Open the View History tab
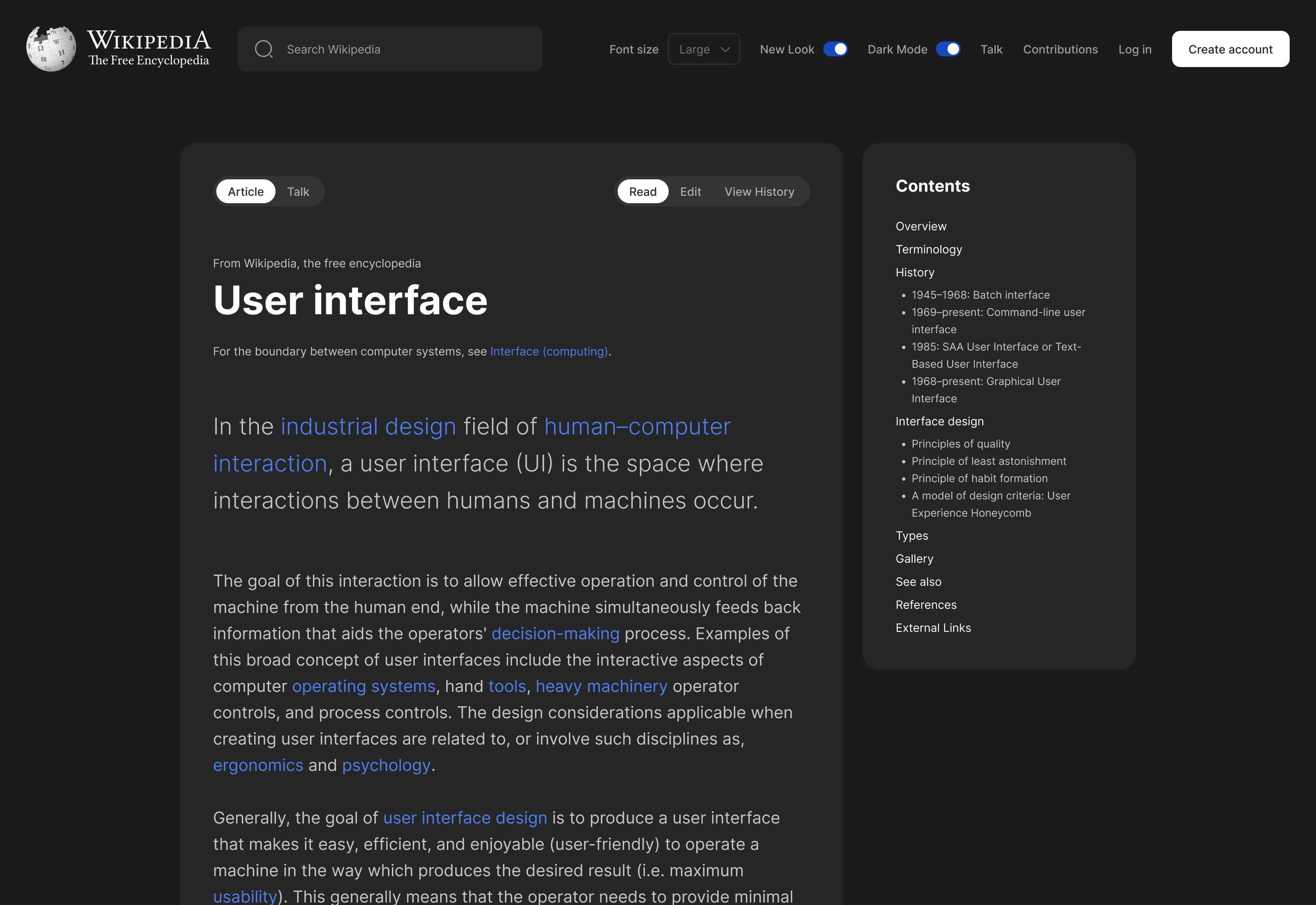The width and height of the screenshot is (1316, 905). click(759, 192)
